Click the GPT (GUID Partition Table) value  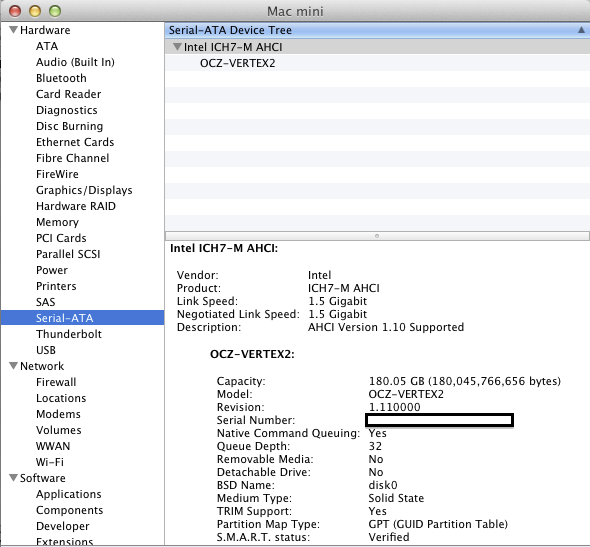pos(438,524)
